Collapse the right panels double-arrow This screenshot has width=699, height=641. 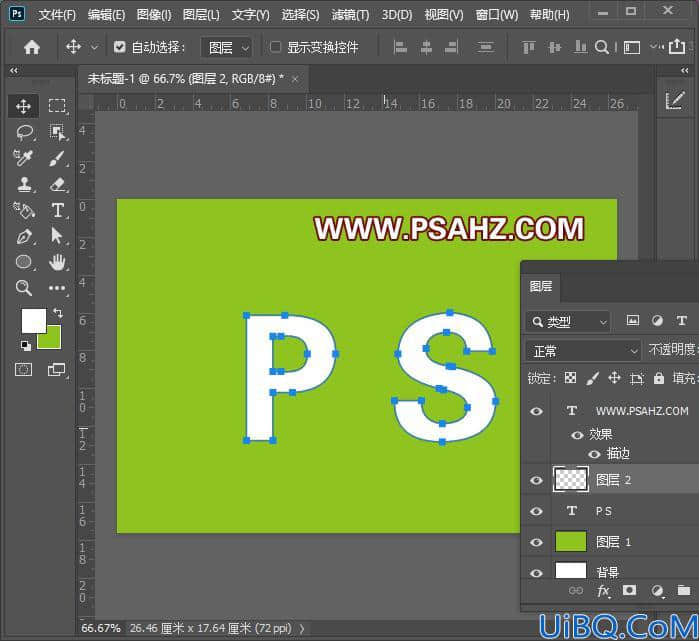point(685,70)
